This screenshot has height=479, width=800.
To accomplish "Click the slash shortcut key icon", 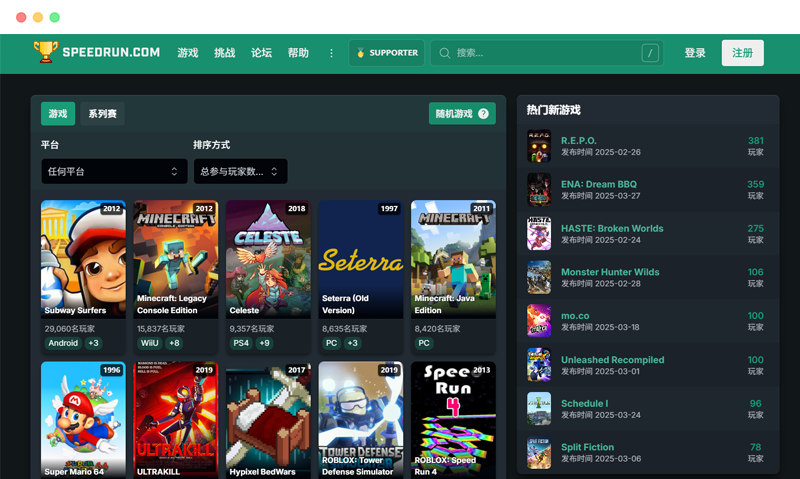I will point(649,53).
